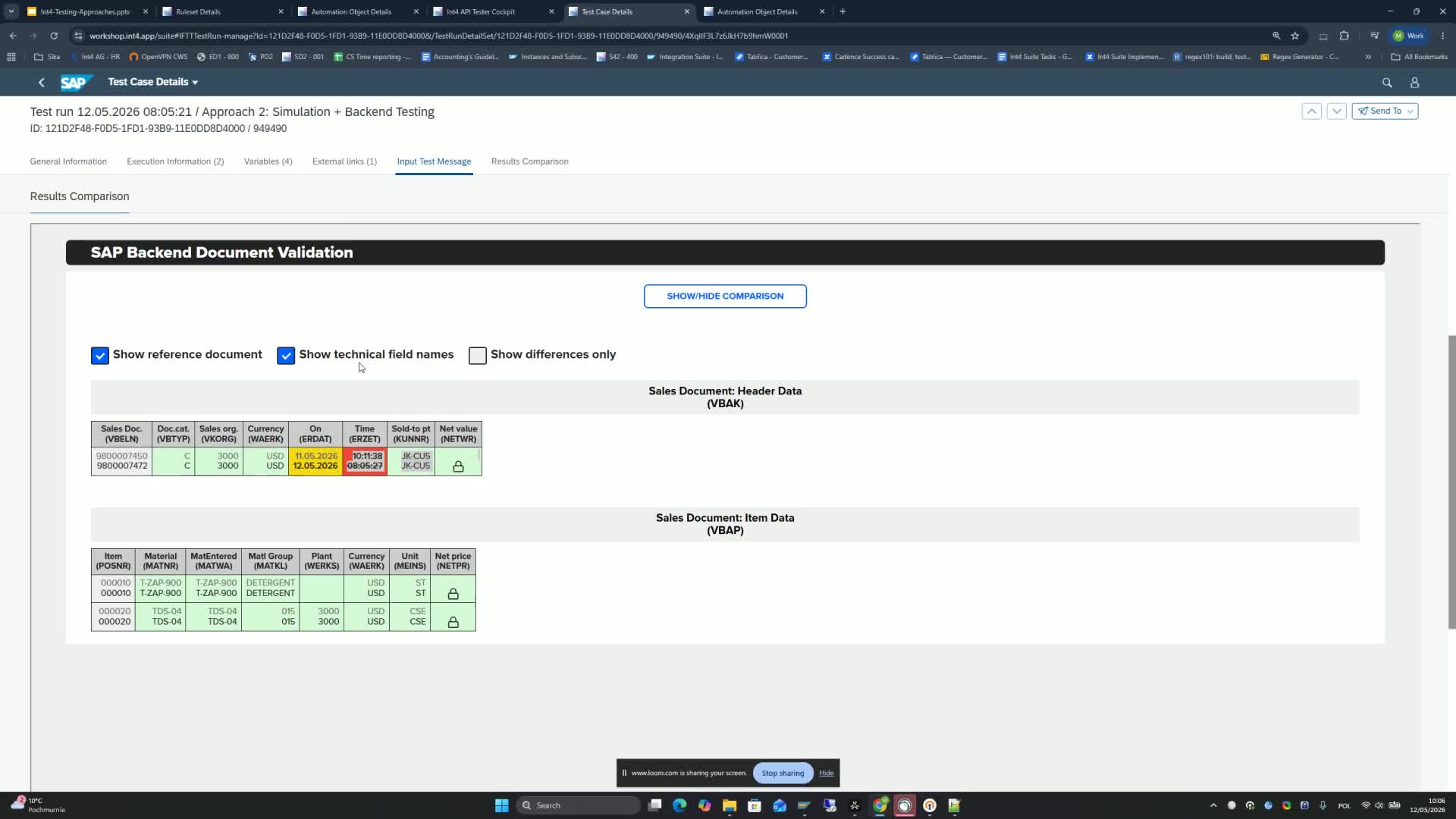Open File Explorer from taskbar

(729, 805)
